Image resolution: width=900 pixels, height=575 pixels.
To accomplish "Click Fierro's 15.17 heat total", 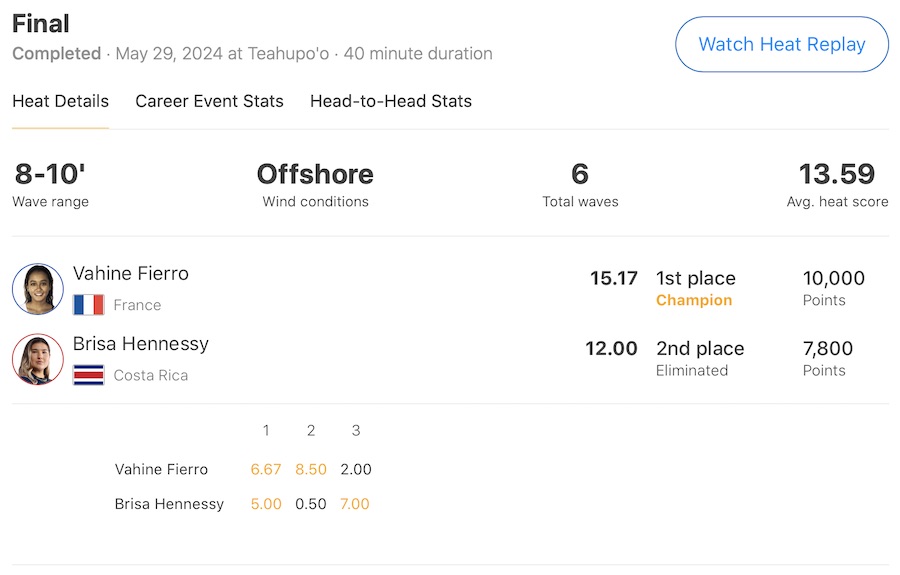I will pyautogui.click(x=613, y=278).
